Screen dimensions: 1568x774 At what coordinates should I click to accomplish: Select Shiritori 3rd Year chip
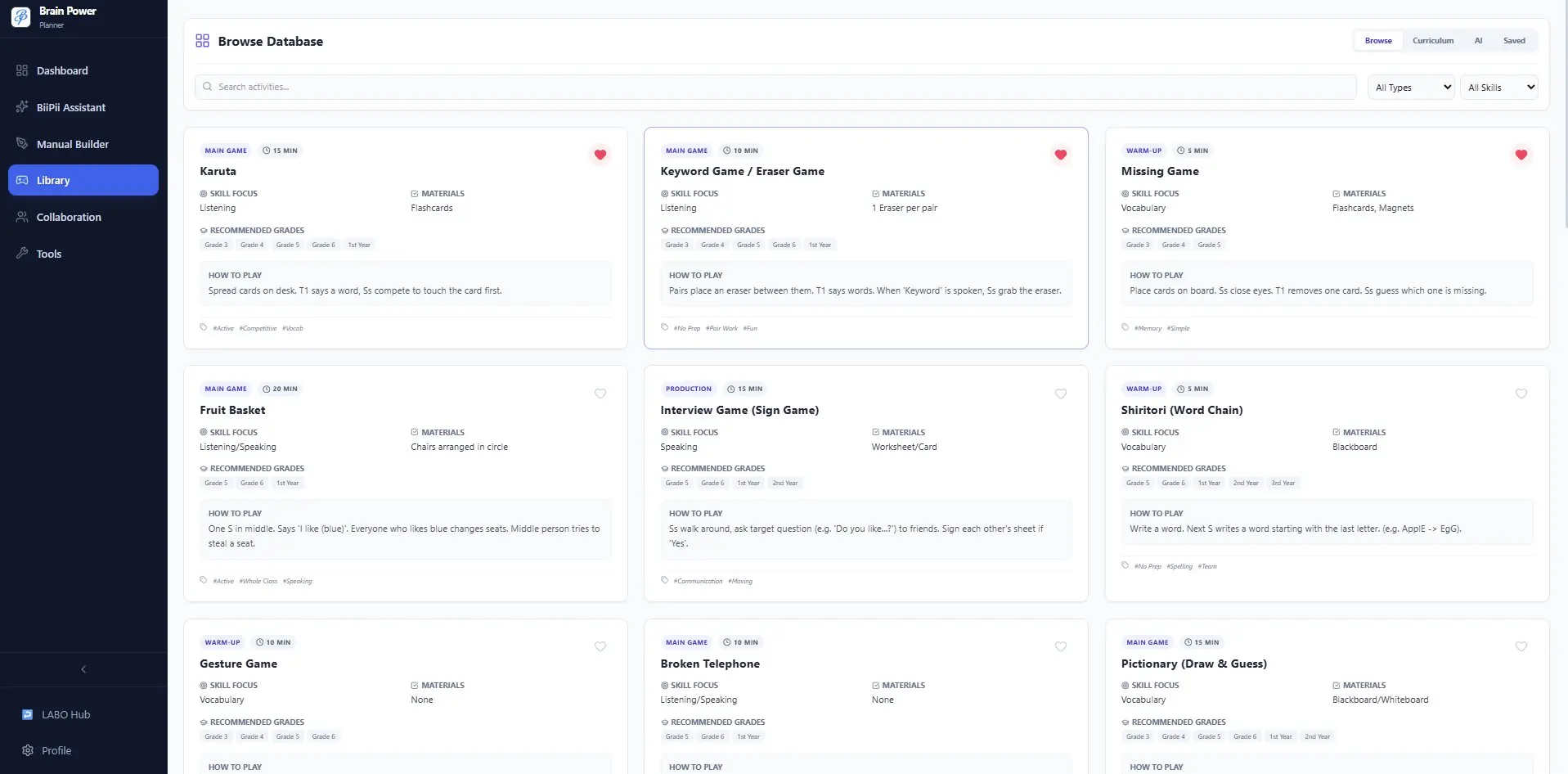pos(1283,483)
